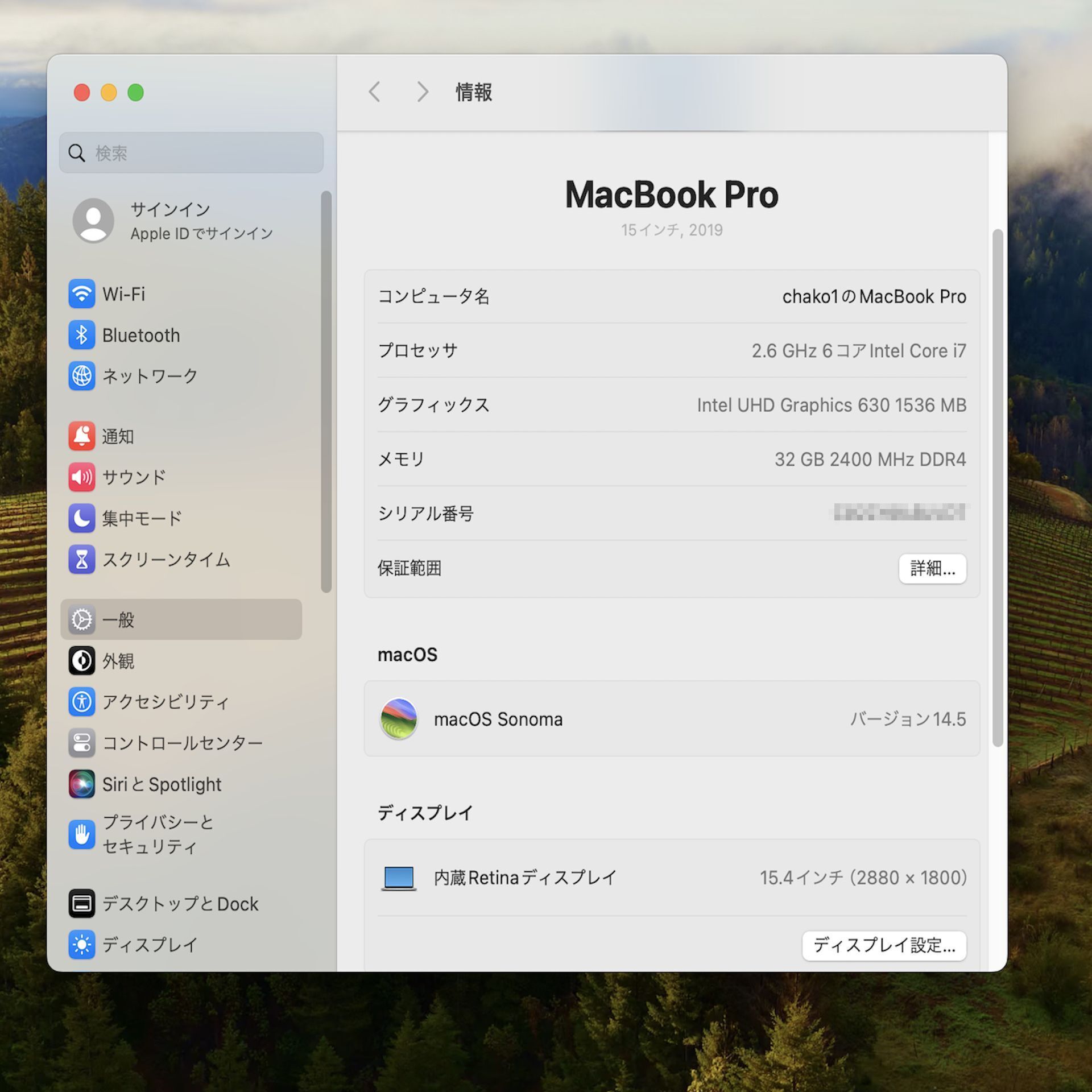The image size is (1092, 1092).
Task: Open プライバシーとセキュリティ settings
Action: [158, 834]
